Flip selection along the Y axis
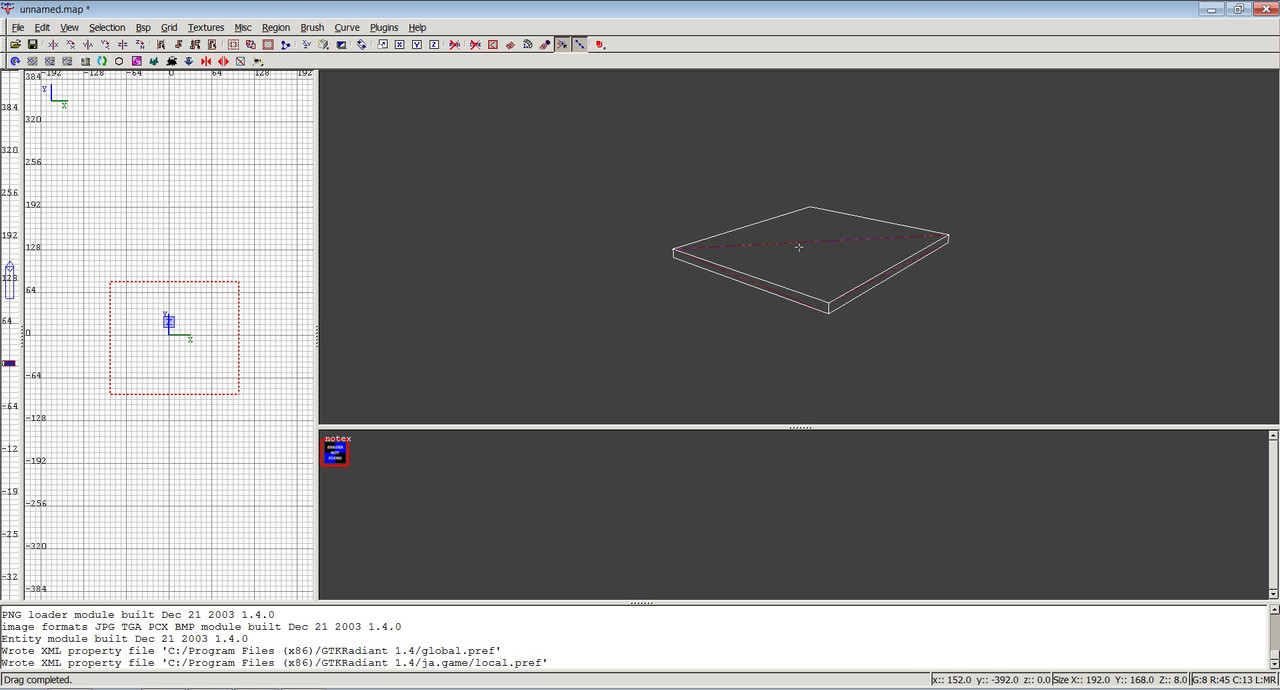This screenshot has height=690, width=1280. pos(88,45)
